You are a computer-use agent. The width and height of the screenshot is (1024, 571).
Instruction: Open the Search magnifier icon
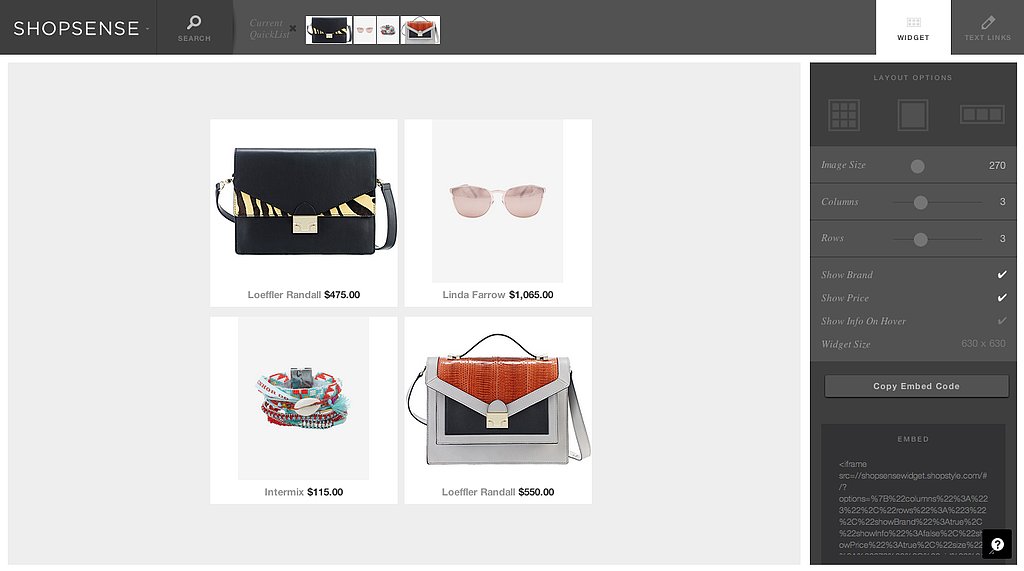[194, 22]
